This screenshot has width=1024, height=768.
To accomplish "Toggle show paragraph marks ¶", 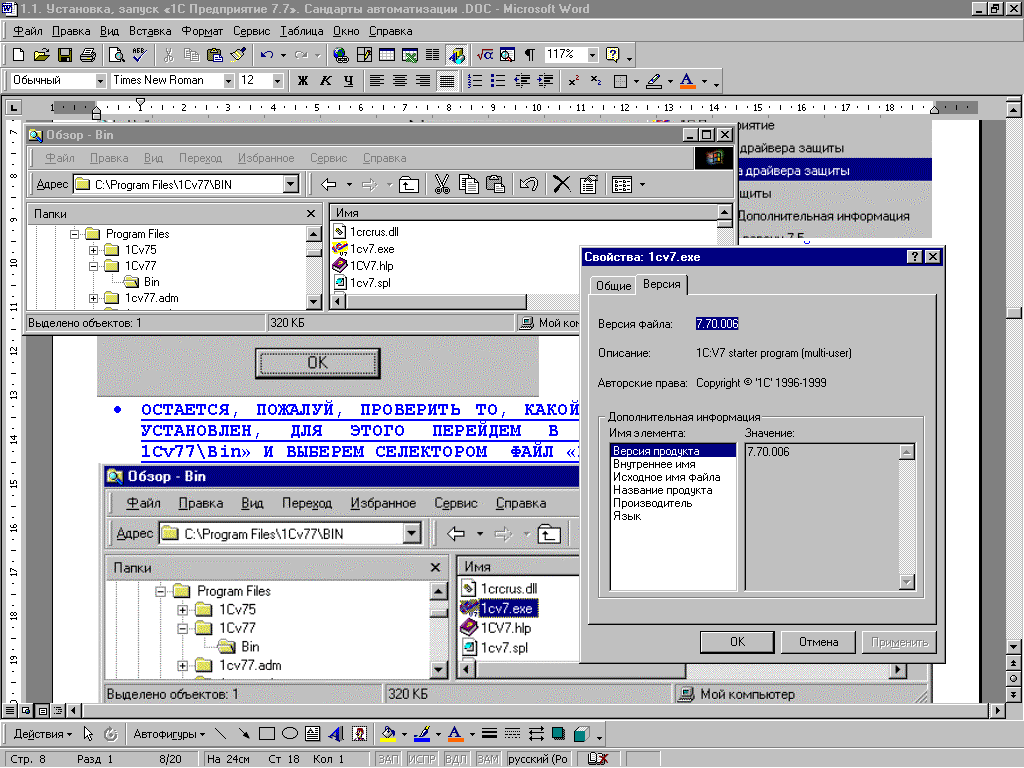I will [x=530, y=55].
